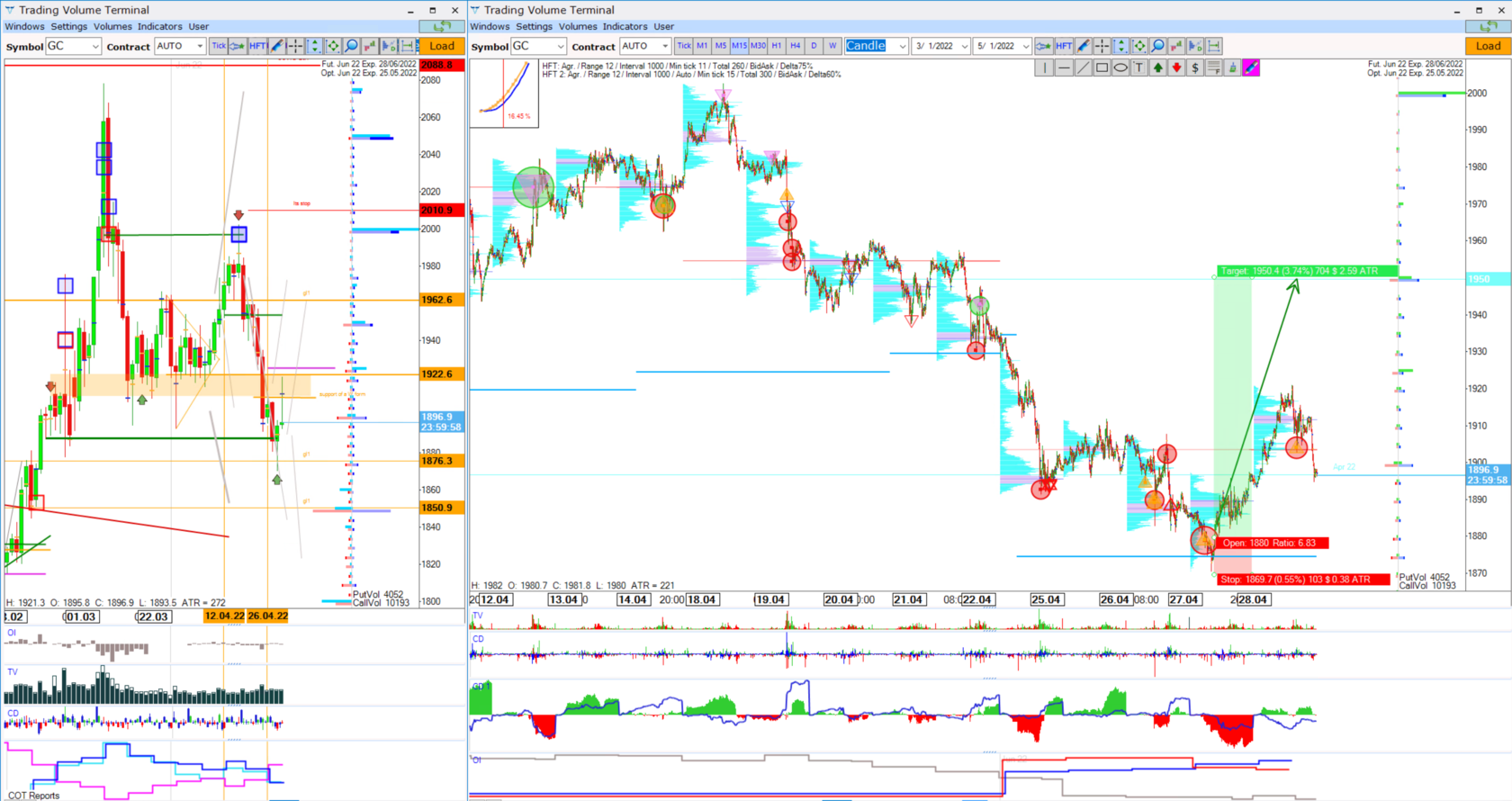Select the Fibonacci levels tool
Image resolution: width=1512 pixels, height=801 pixels.
[x=1214, y=67]
